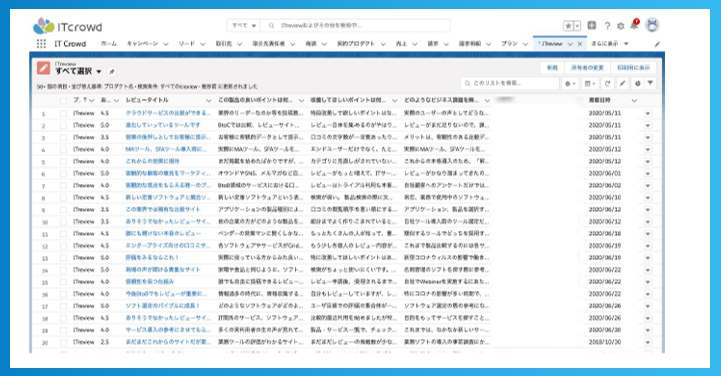This screenshot has height=376, width=721.
Task: Click the inline edit pencil in list toolbar
Action: pos(622,84)
